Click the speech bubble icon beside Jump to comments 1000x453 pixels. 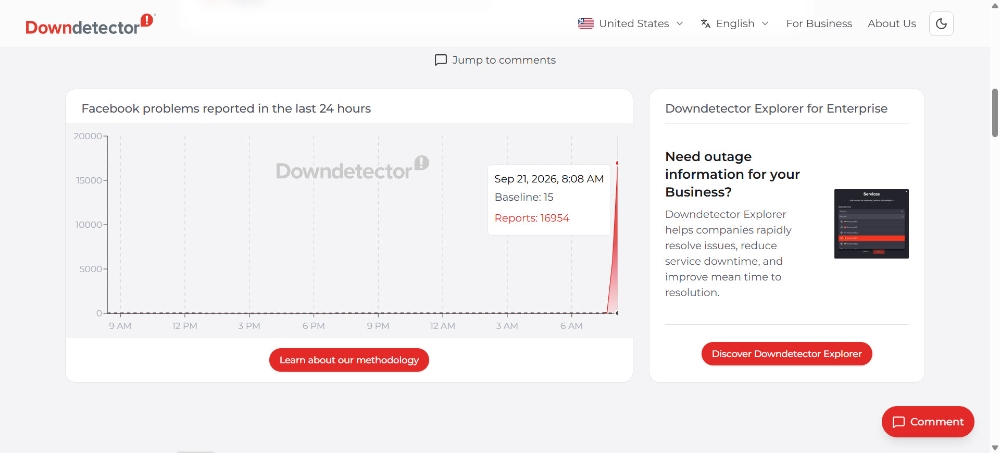pos(441,60)
